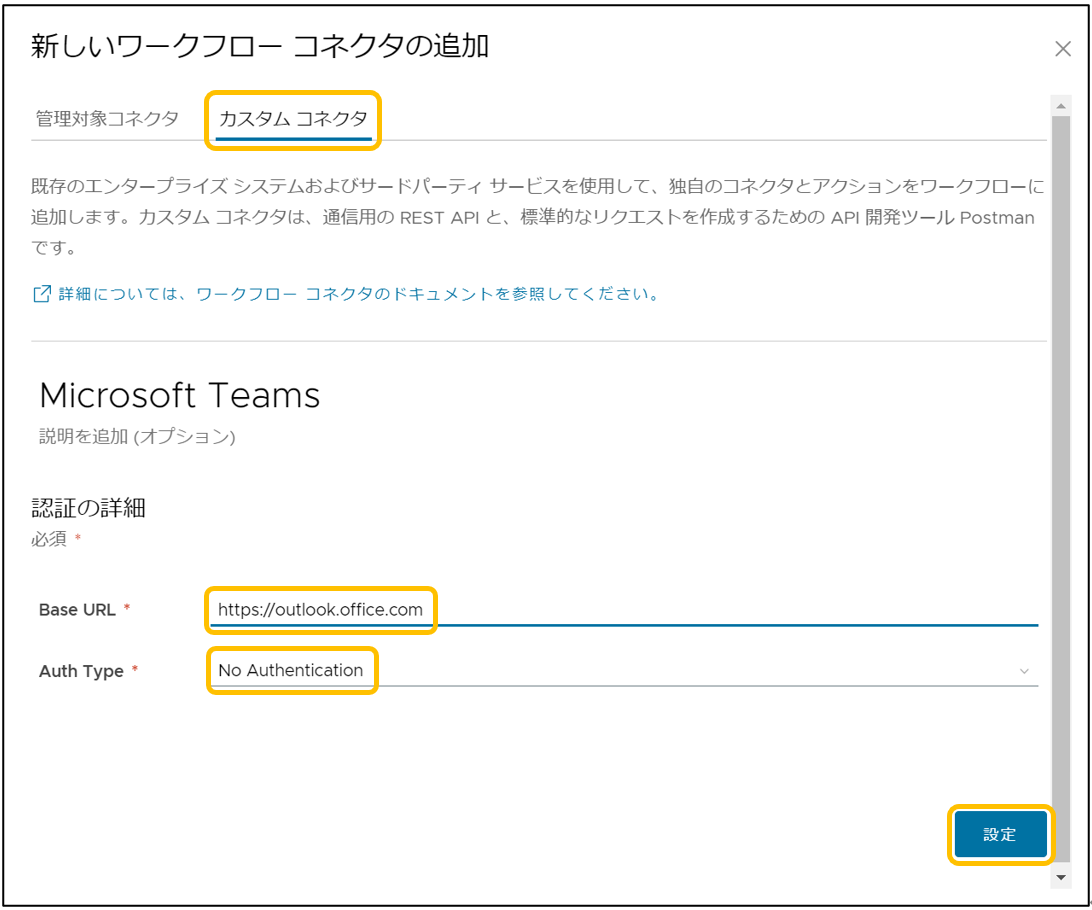This screenshot has width=1092, height=910.
Task: Click the Auth Type dropdown chevron arrow
Action: (x=1024, y=671)
